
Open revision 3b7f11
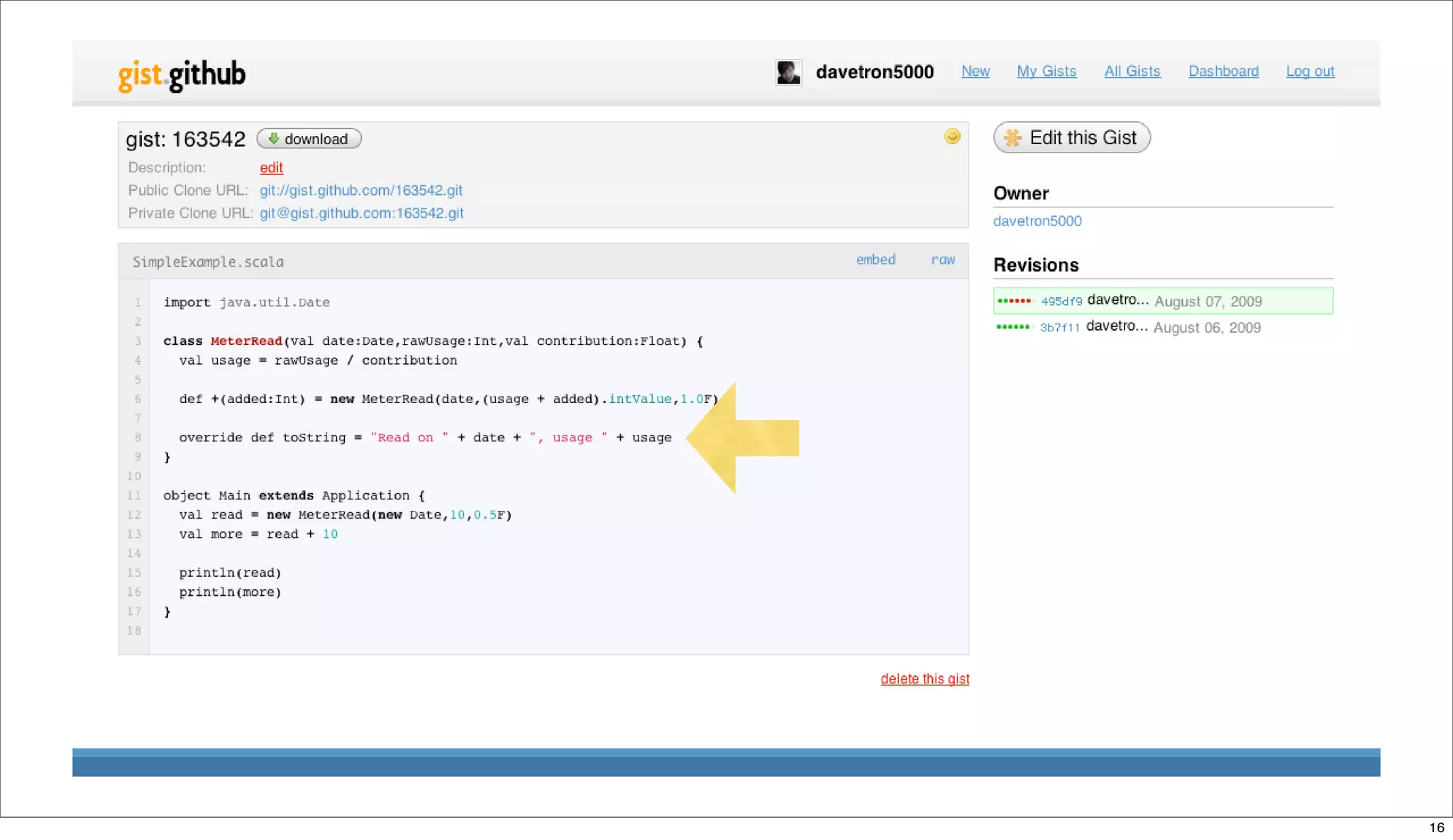(x=1060, y=328)
